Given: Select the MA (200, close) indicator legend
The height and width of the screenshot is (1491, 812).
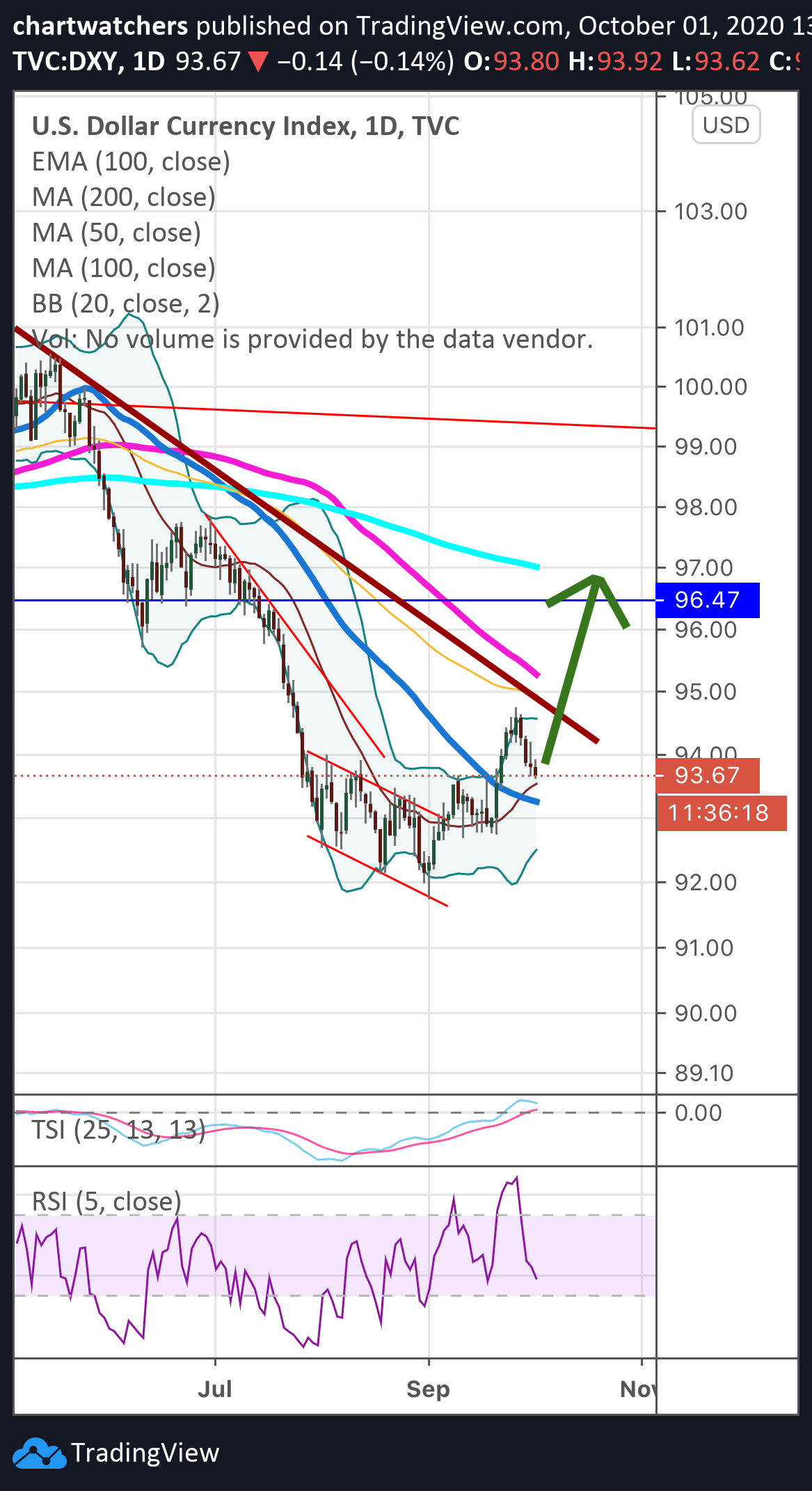Looking at the screenshot, I should tap(124, 197).
